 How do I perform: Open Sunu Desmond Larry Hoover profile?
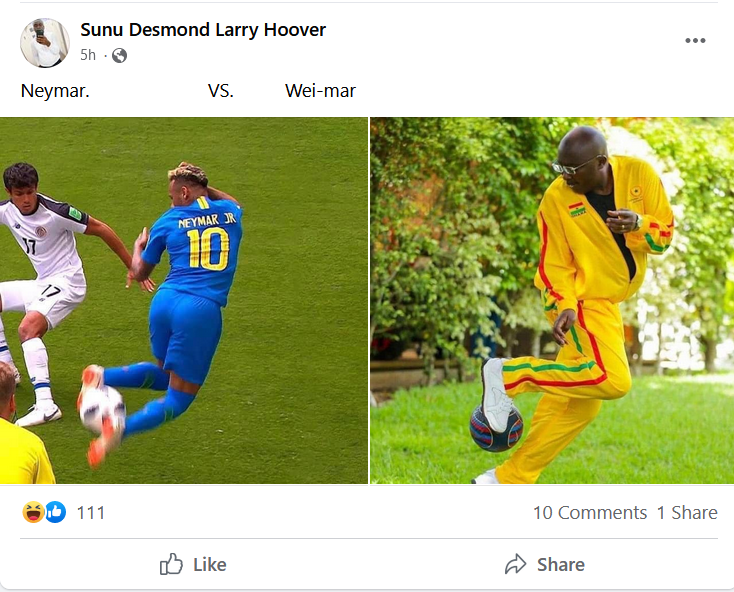pyautogui.click(x=203, y=29)
